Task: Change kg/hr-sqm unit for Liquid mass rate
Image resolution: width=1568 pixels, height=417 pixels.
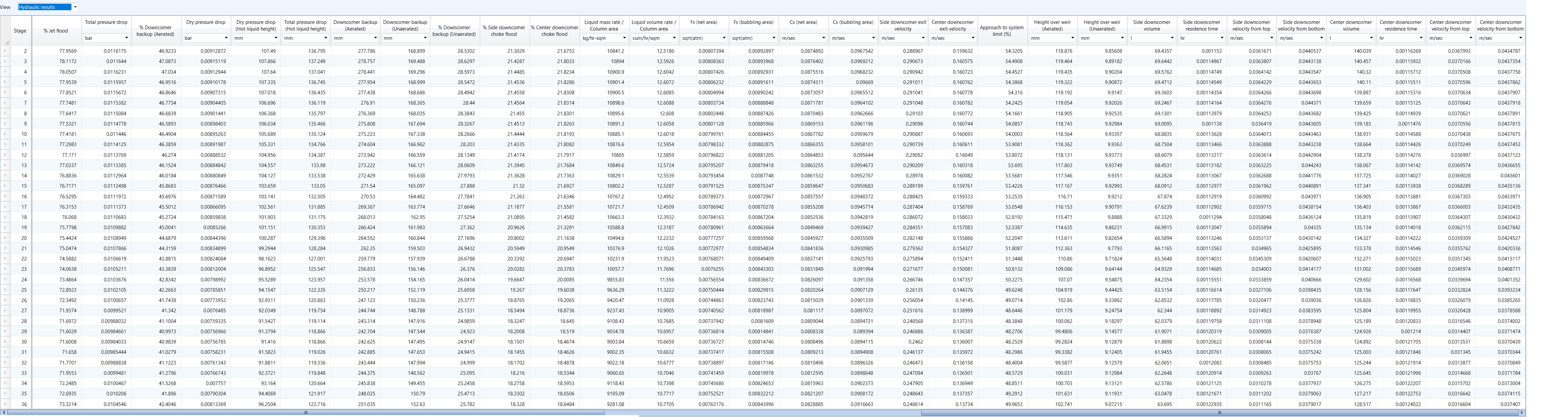Action: [x=604, y=38]
